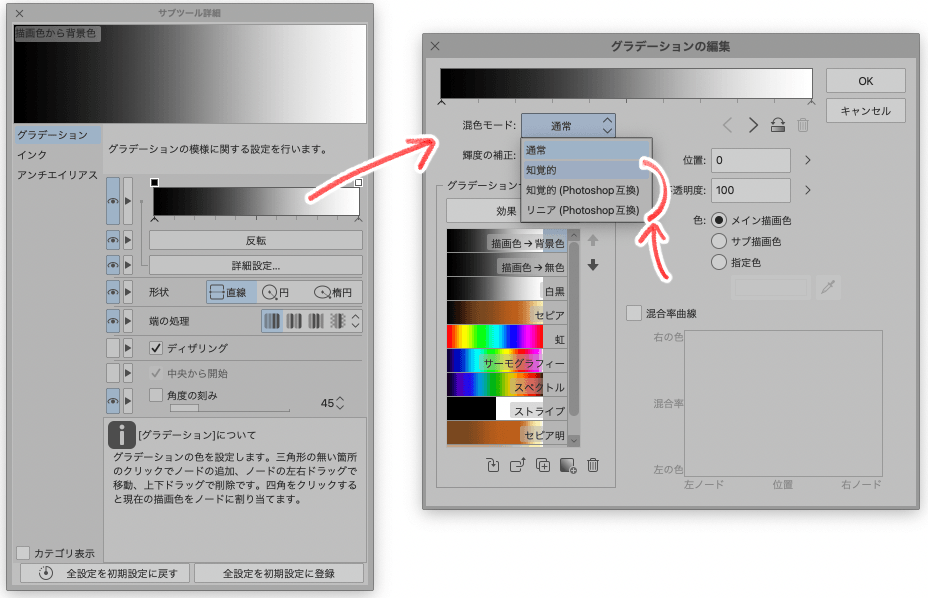This screenshot has height=598, width=928.
Task: Click the 角度の刻み slider
Action: 230,408
